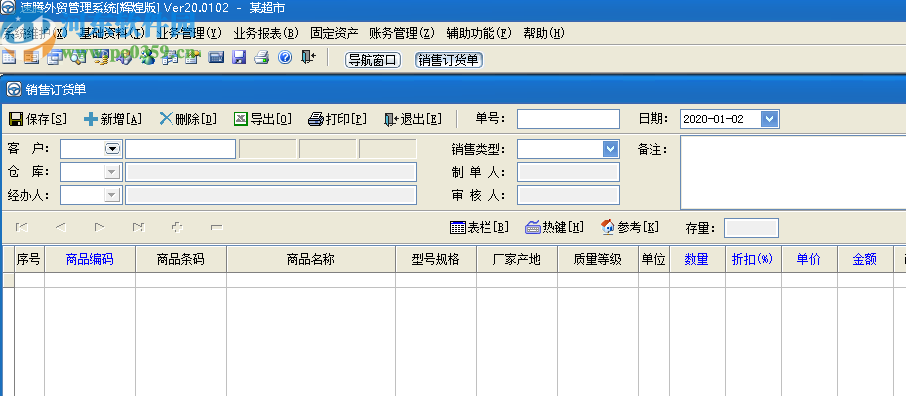
Task: Click the gold coins icon in the main toolbar
Action: (x=101, y=57)
